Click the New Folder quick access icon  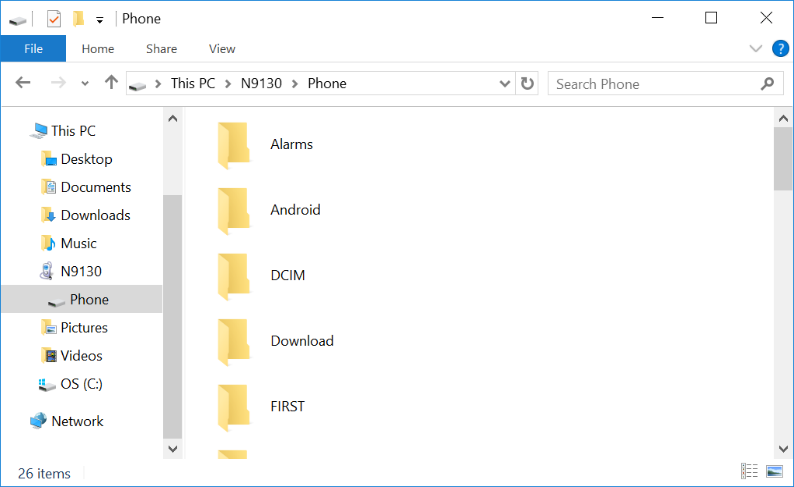[x=78, y=19]
